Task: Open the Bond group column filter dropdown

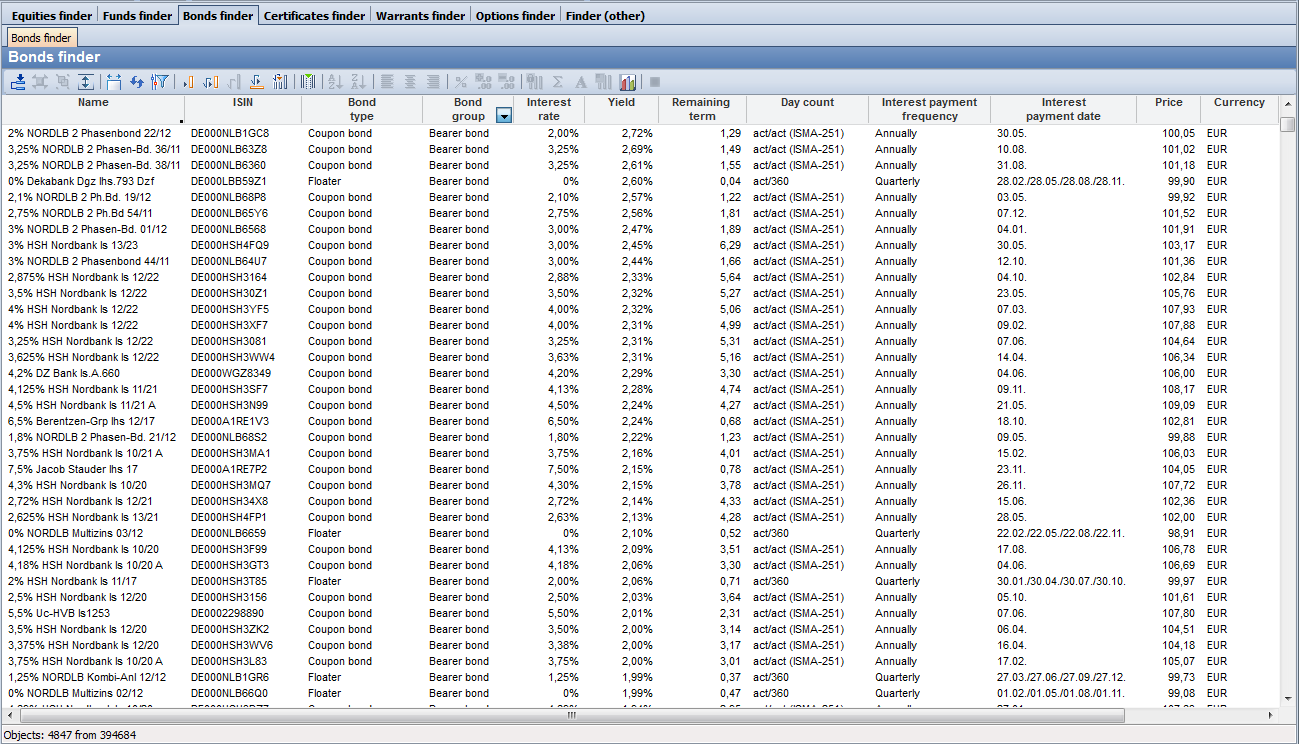Action: (504, 116)
